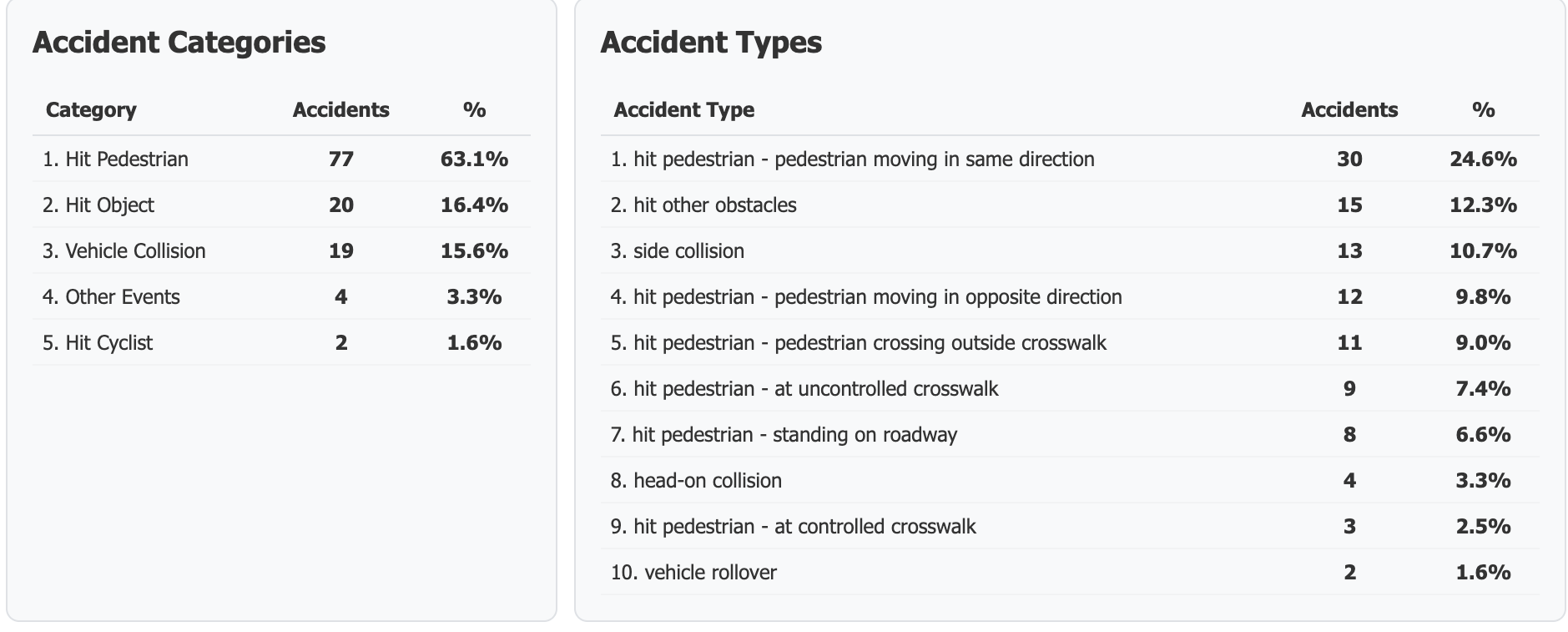Sort categories by Accidents column header

tap(340, 109)
